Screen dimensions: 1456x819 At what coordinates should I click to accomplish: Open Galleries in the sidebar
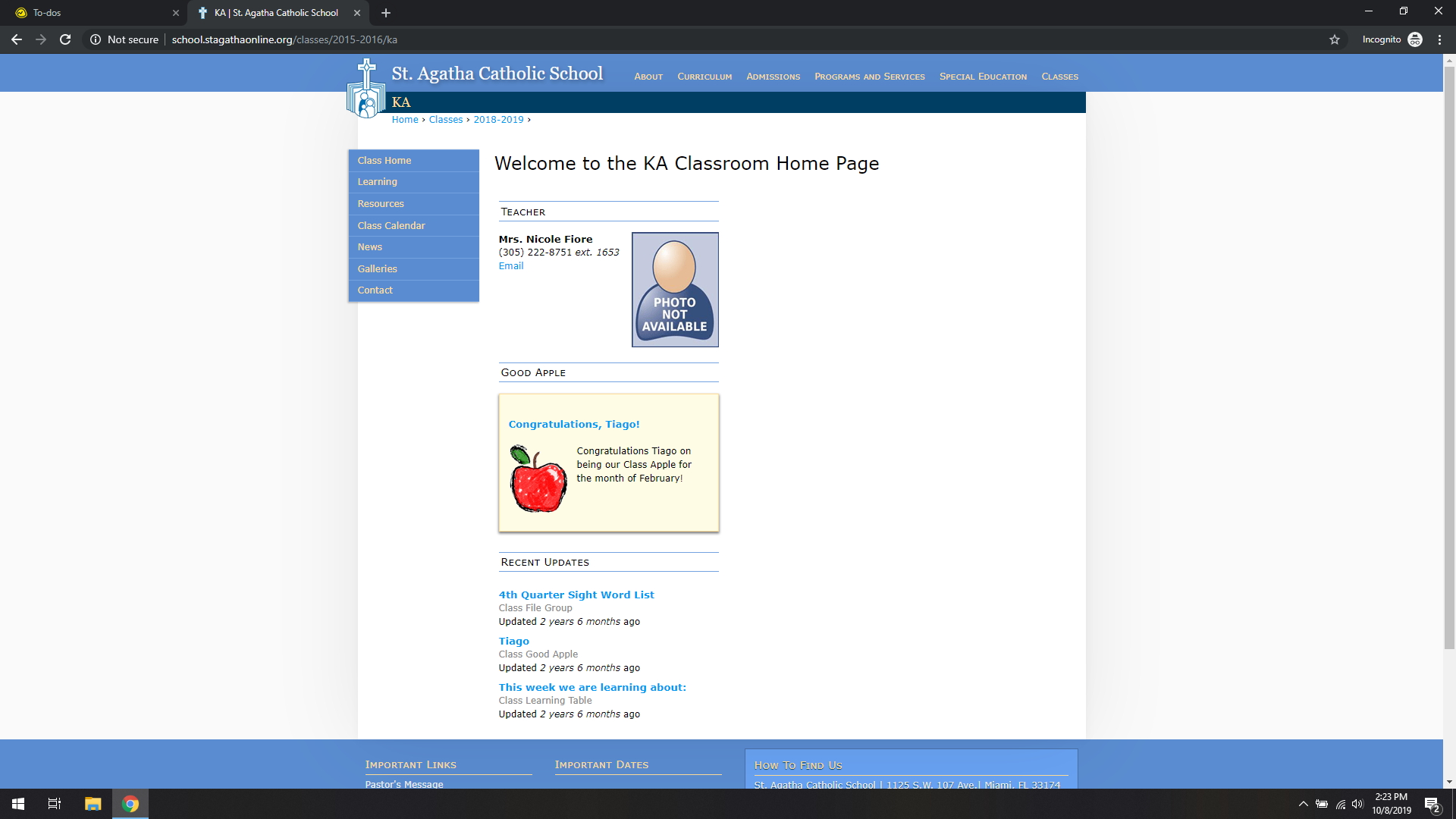point(377,269)
